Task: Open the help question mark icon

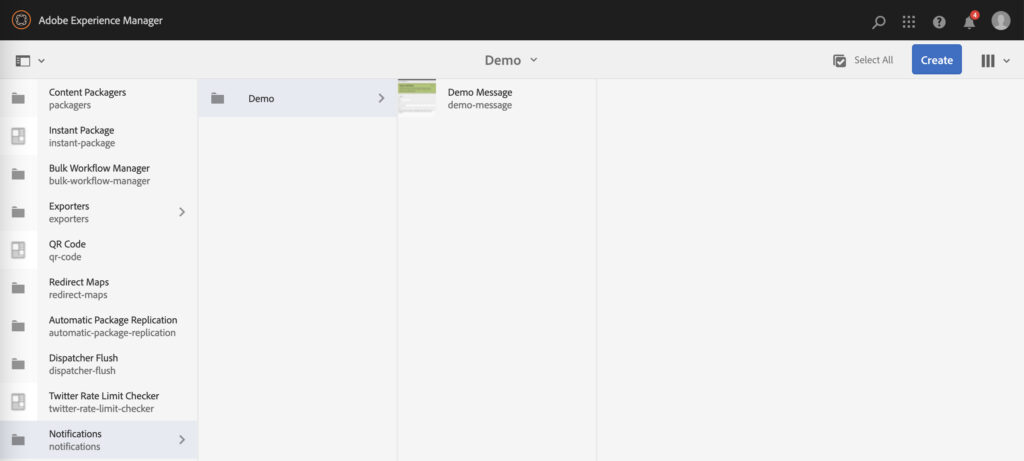Action: pos(939,22)
